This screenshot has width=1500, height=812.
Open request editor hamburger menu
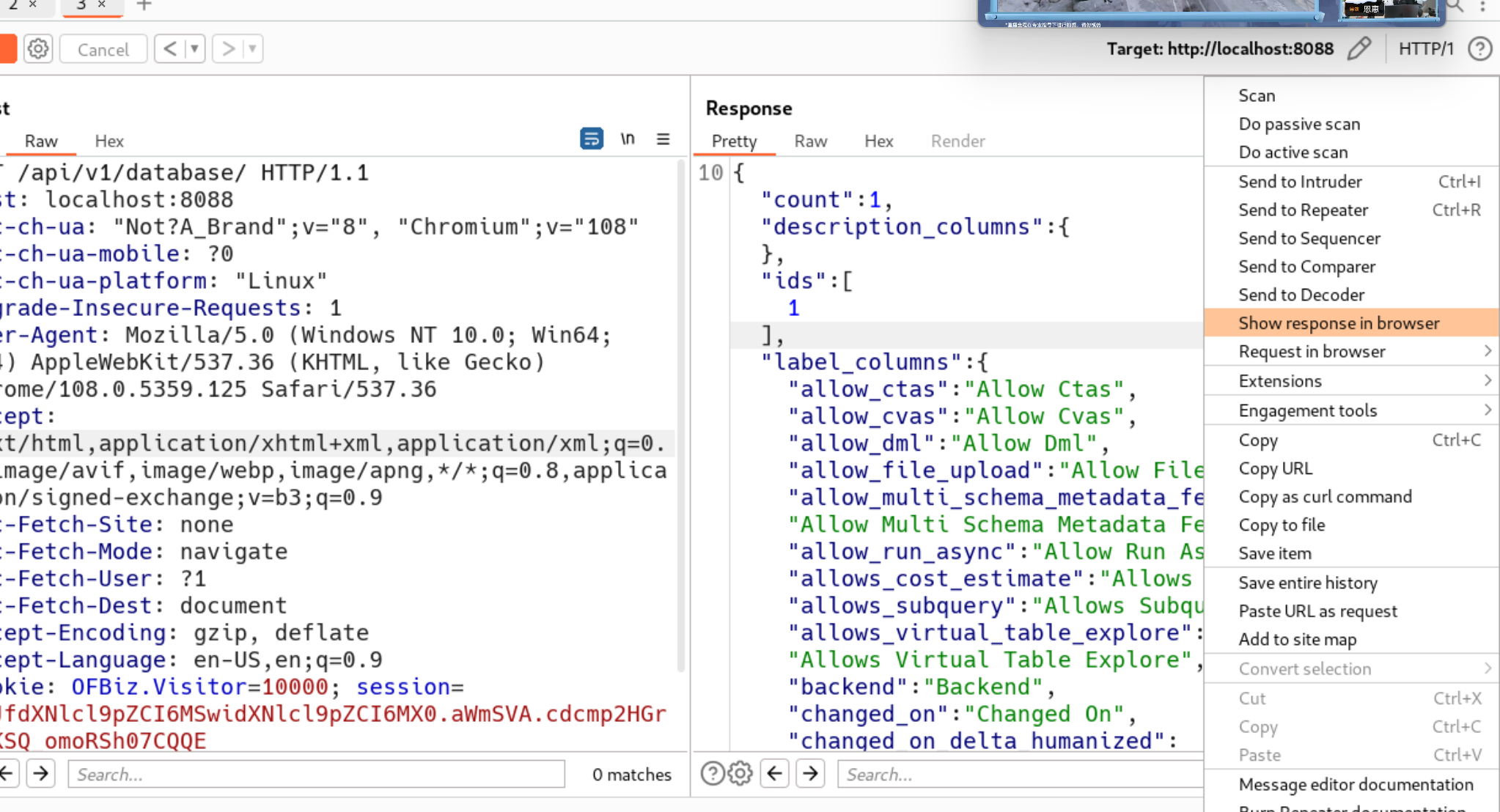pyautogui.click(x=663, y=139)
